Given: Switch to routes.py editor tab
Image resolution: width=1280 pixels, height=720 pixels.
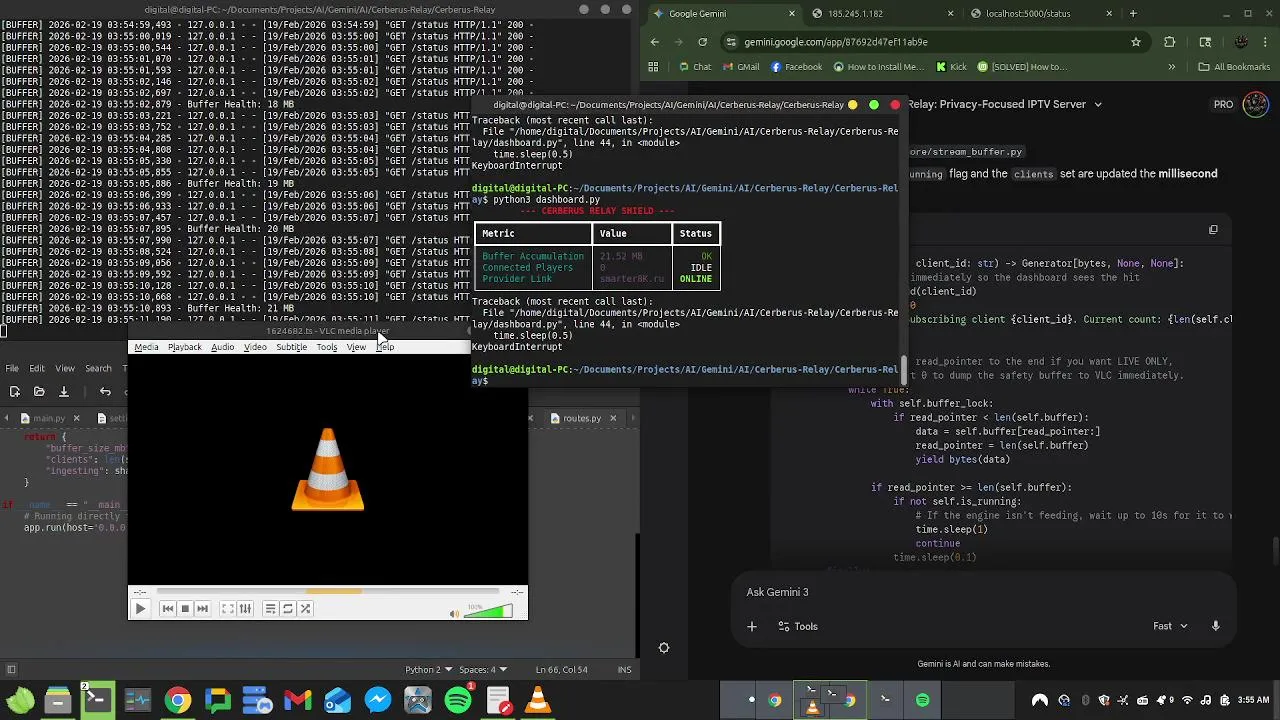Looking at the screenshot, I should [x=581, y=418].
